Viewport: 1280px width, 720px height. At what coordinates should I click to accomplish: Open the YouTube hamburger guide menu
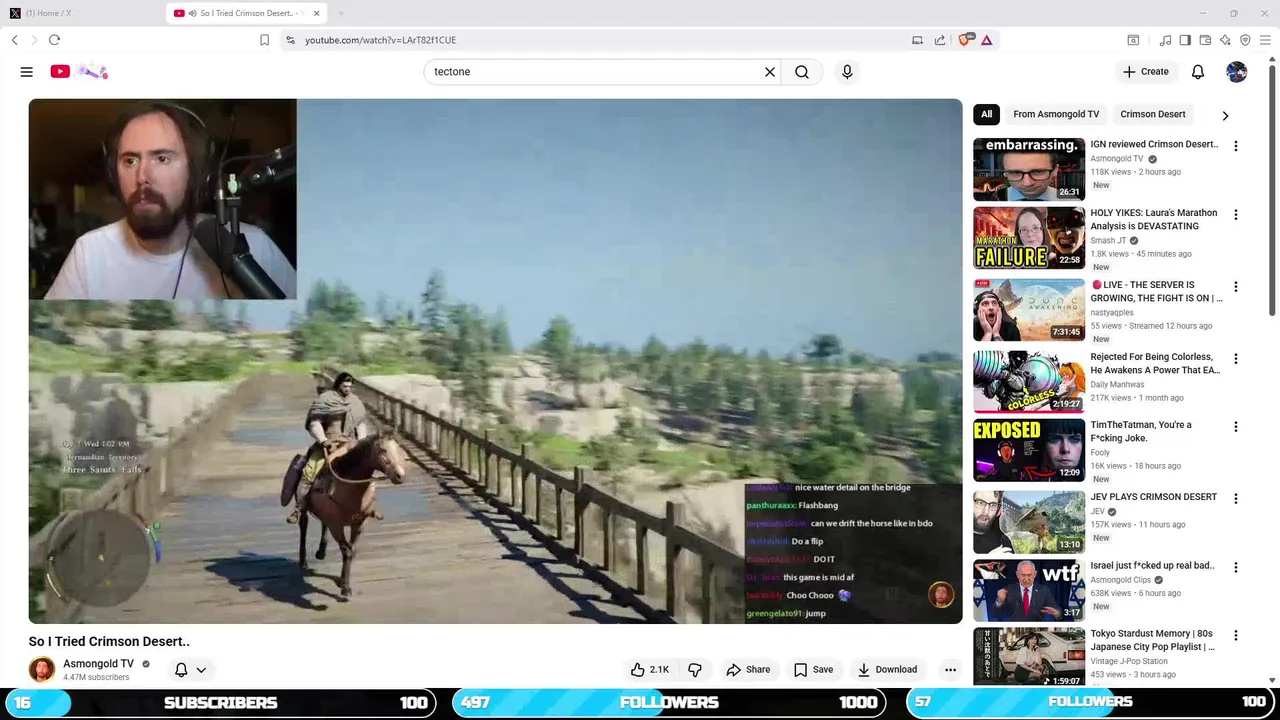tap(27, 72)
